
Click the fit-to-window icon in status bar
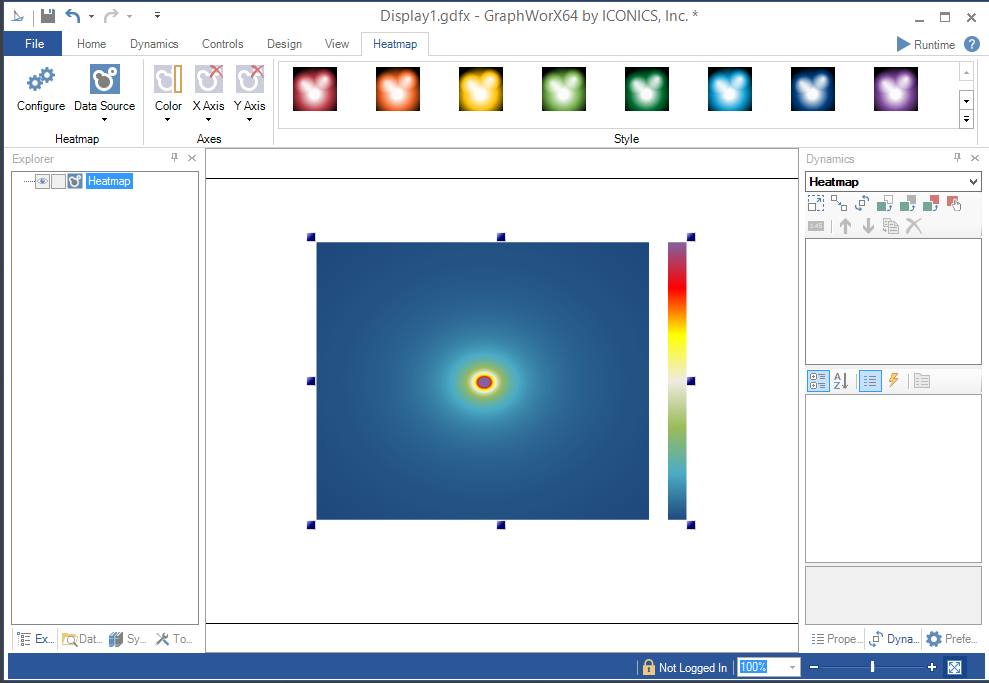[954, 667]
